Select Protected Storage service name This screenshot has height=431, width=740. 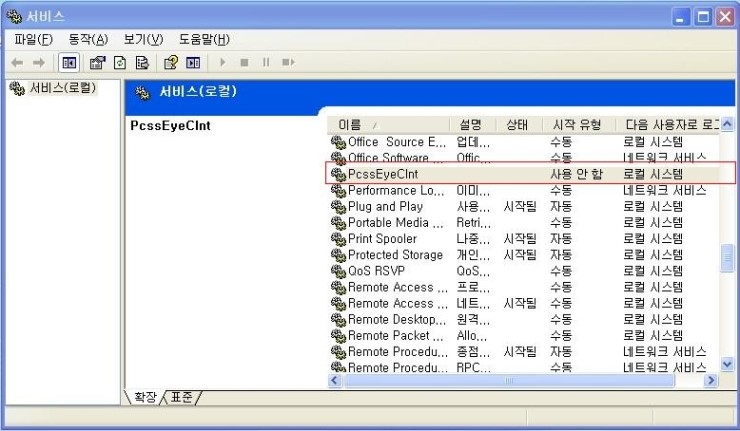395,255
